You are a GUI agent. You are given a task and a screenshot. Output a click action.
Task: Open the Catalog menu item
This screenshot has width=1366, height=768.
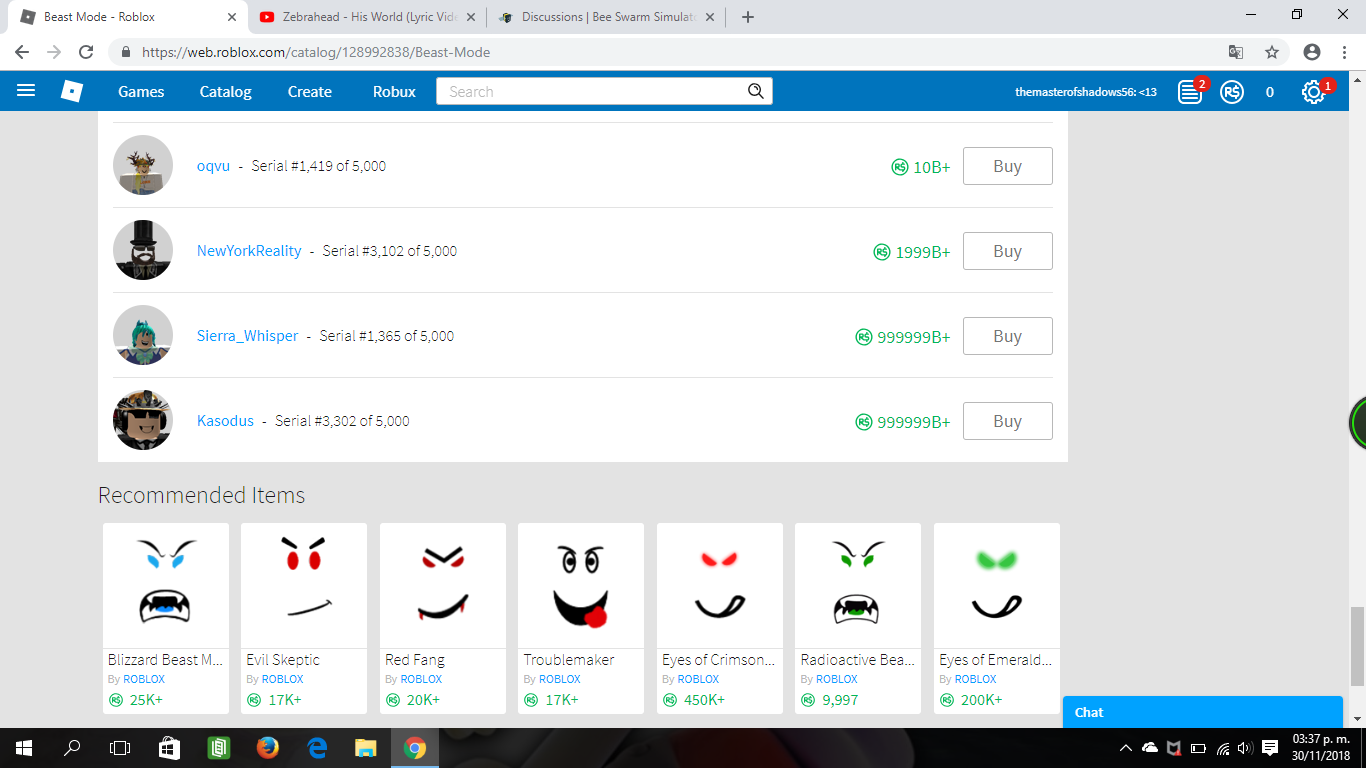click(226, 92)
